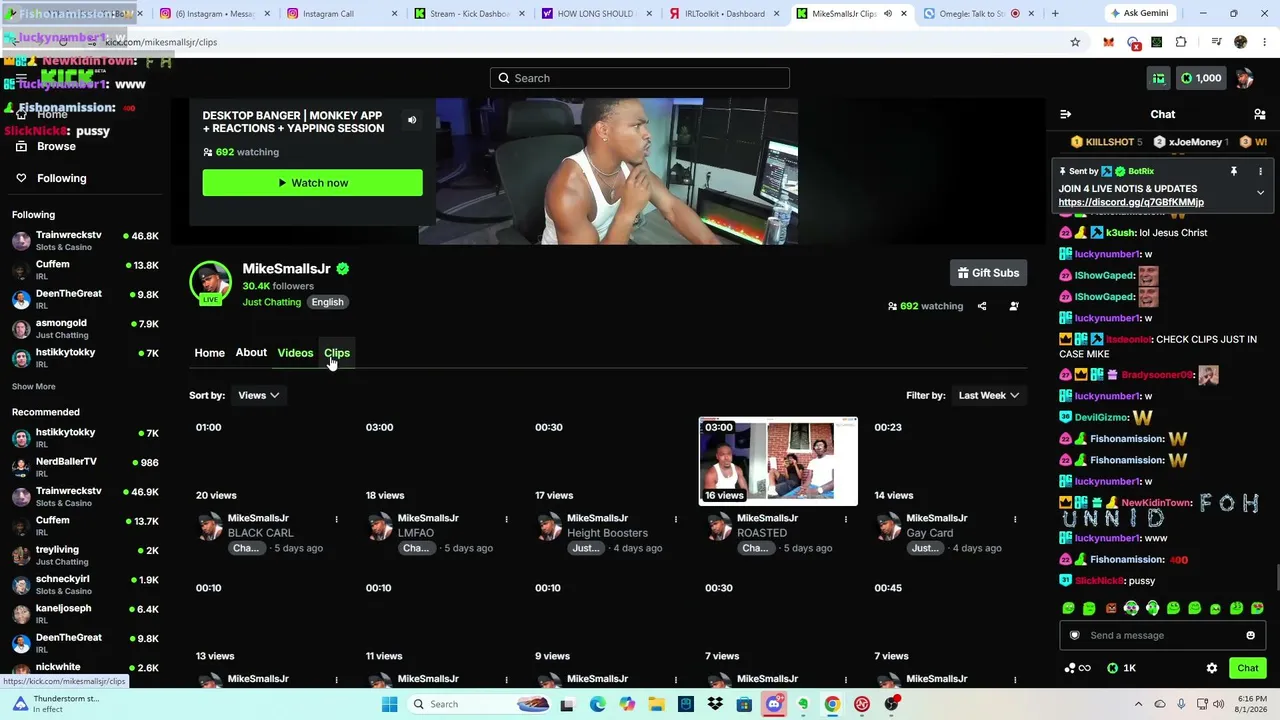
Task: Open Discord from the taskbar
Action: (773, 704)
